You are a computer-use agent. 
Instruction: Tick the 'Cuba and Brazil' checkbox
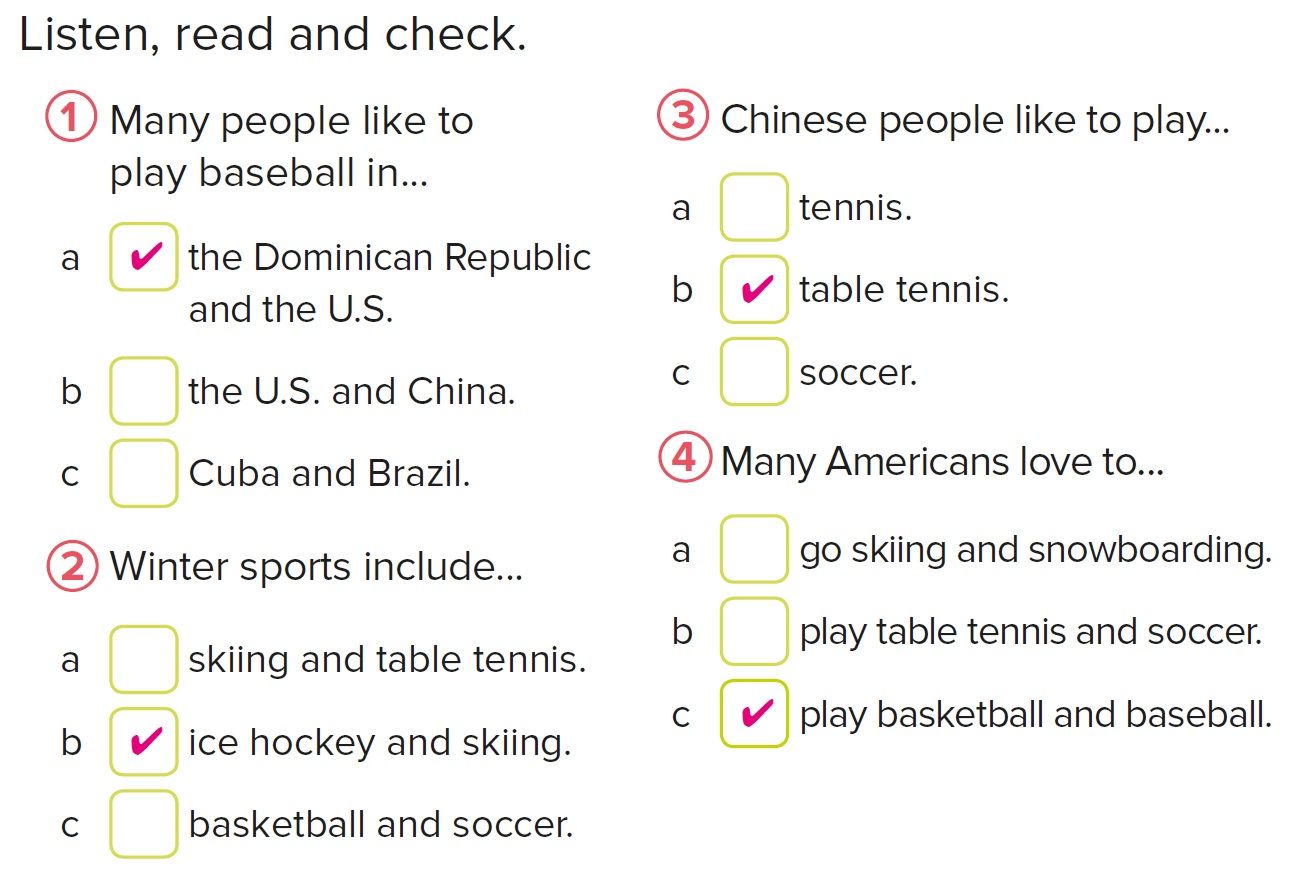(144, 473)
